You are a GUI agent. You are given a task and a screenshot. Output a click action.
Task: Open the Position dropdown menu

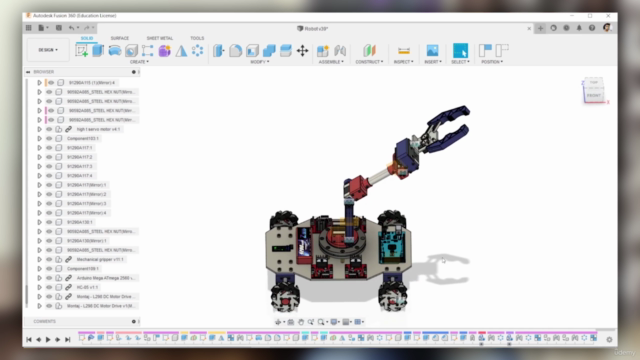coord(492,62)
